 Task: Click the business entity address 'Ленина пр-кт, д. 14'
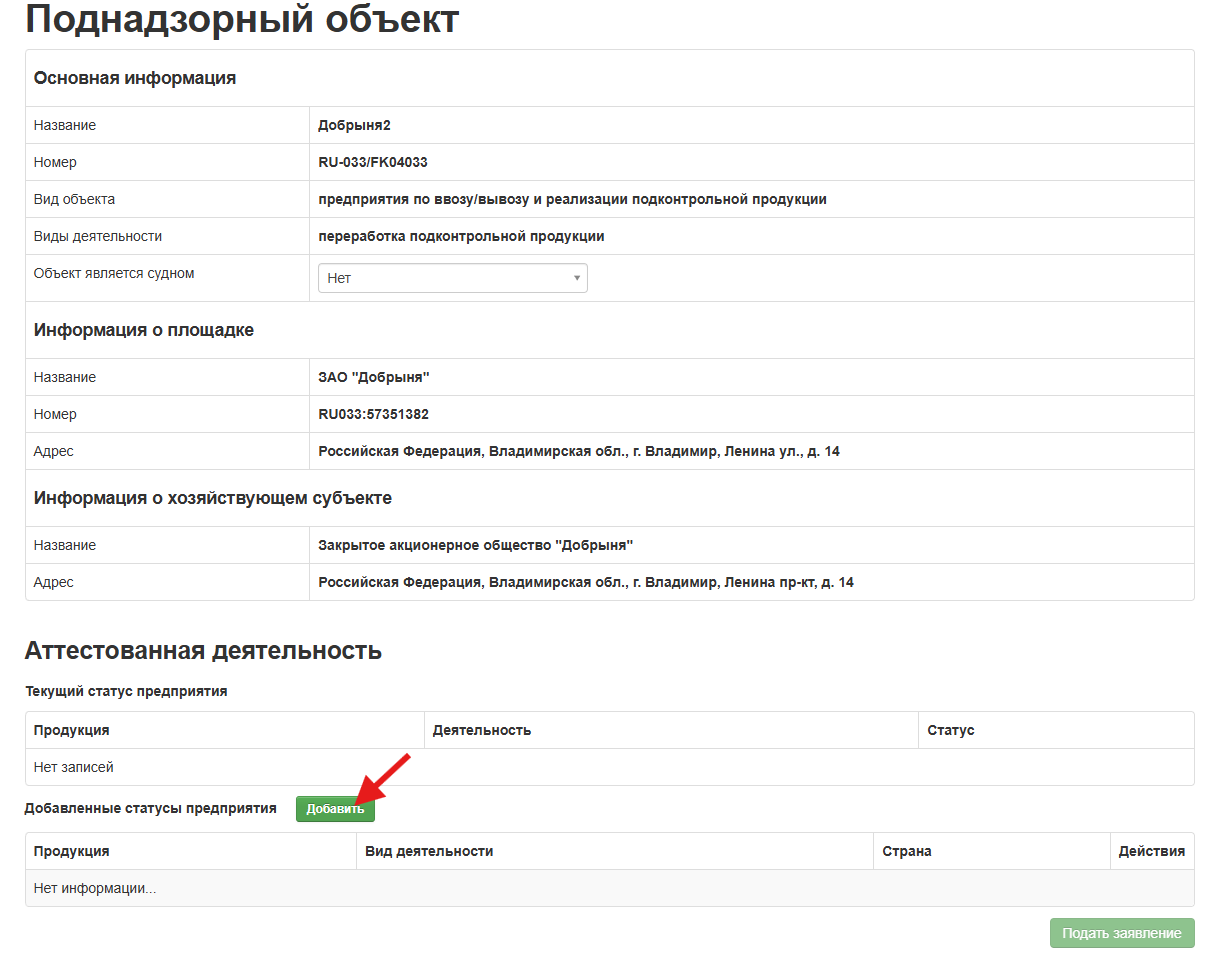[x=787, y=582]
